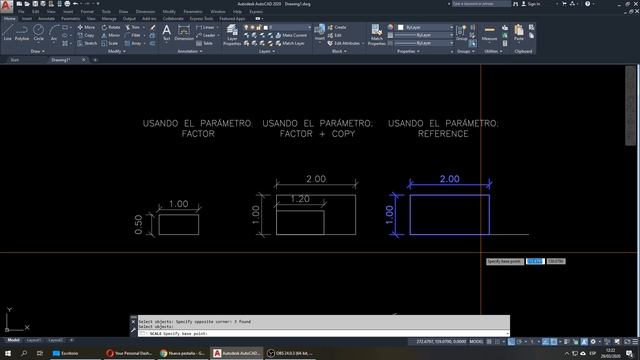The height and width of the screenshot is (360, 640).
Task: Select the Dimension tool
Action: [184, 32]
